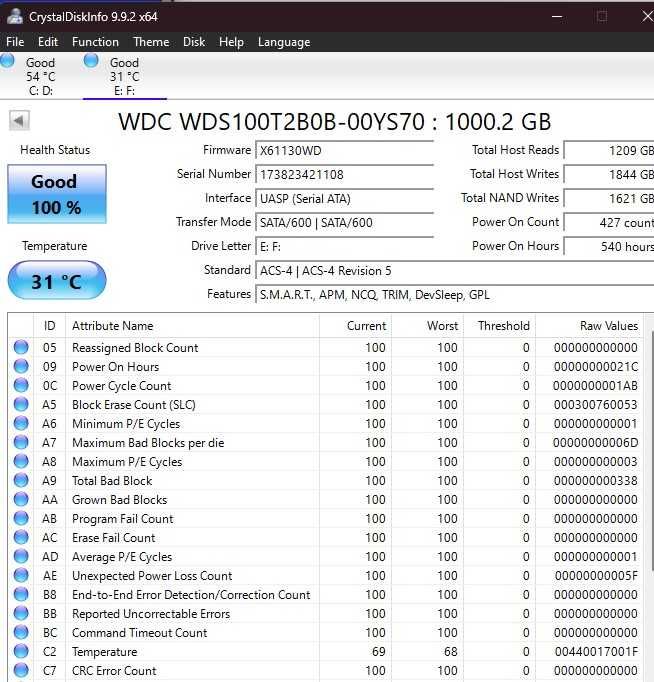Viewport: 654px width, 682px height.
Task: Click the Power On Hours value 540 hours
Action: [x=609, y=247]
